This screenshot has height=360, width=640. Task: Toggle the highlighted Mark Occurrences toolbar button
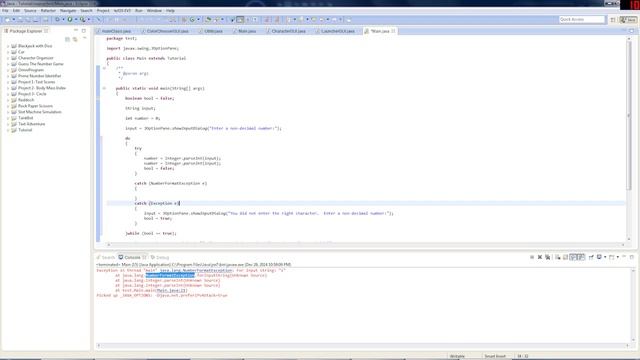pyautogui.click(x=240, y=20)
